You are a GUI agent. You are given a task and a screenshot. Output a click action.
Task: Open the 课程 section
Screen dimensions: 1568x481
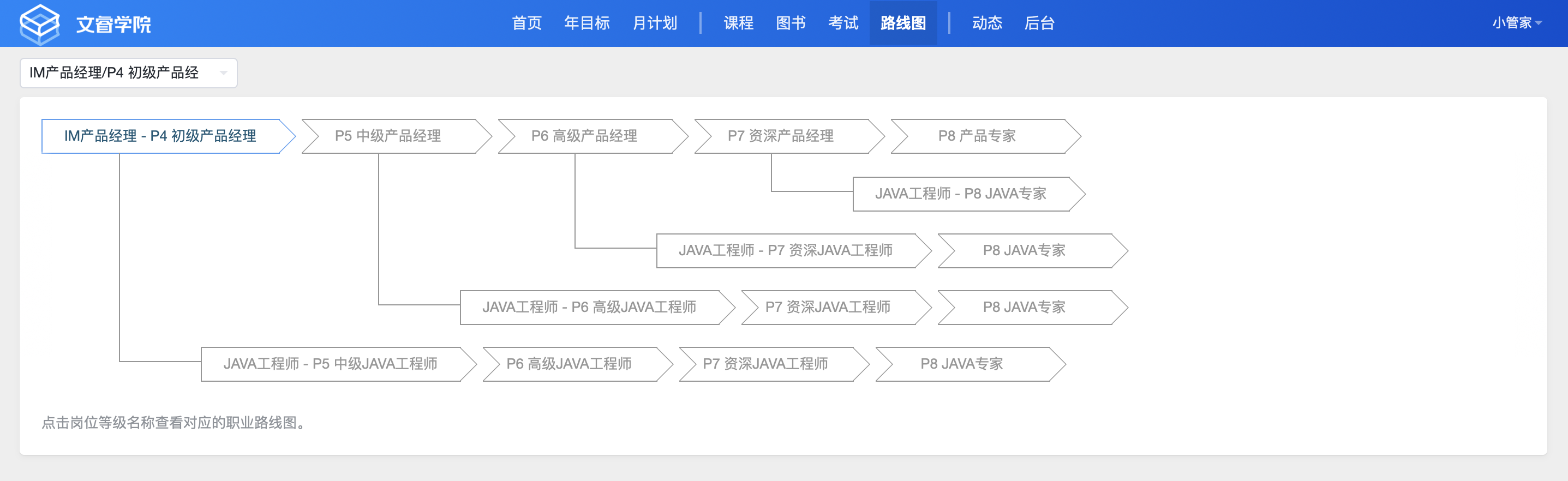[x=738, y=23]
